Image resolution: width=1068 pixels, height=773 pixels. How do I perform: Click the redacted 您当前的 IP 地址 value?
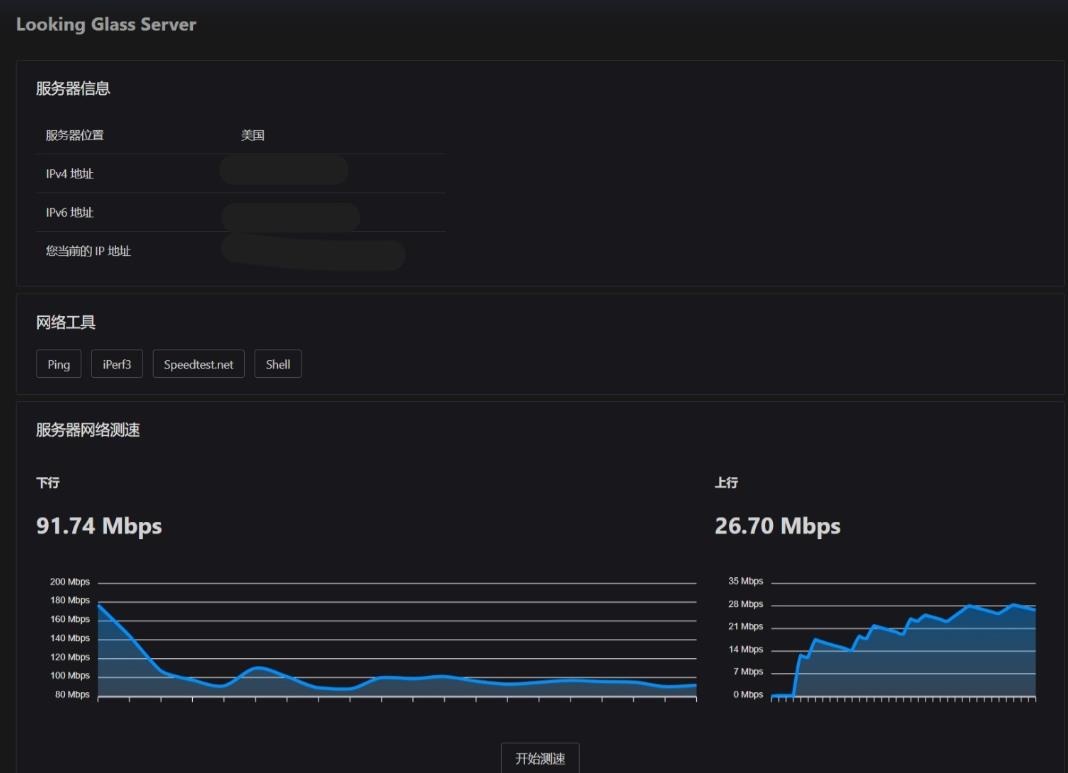(x=313, y=252)
